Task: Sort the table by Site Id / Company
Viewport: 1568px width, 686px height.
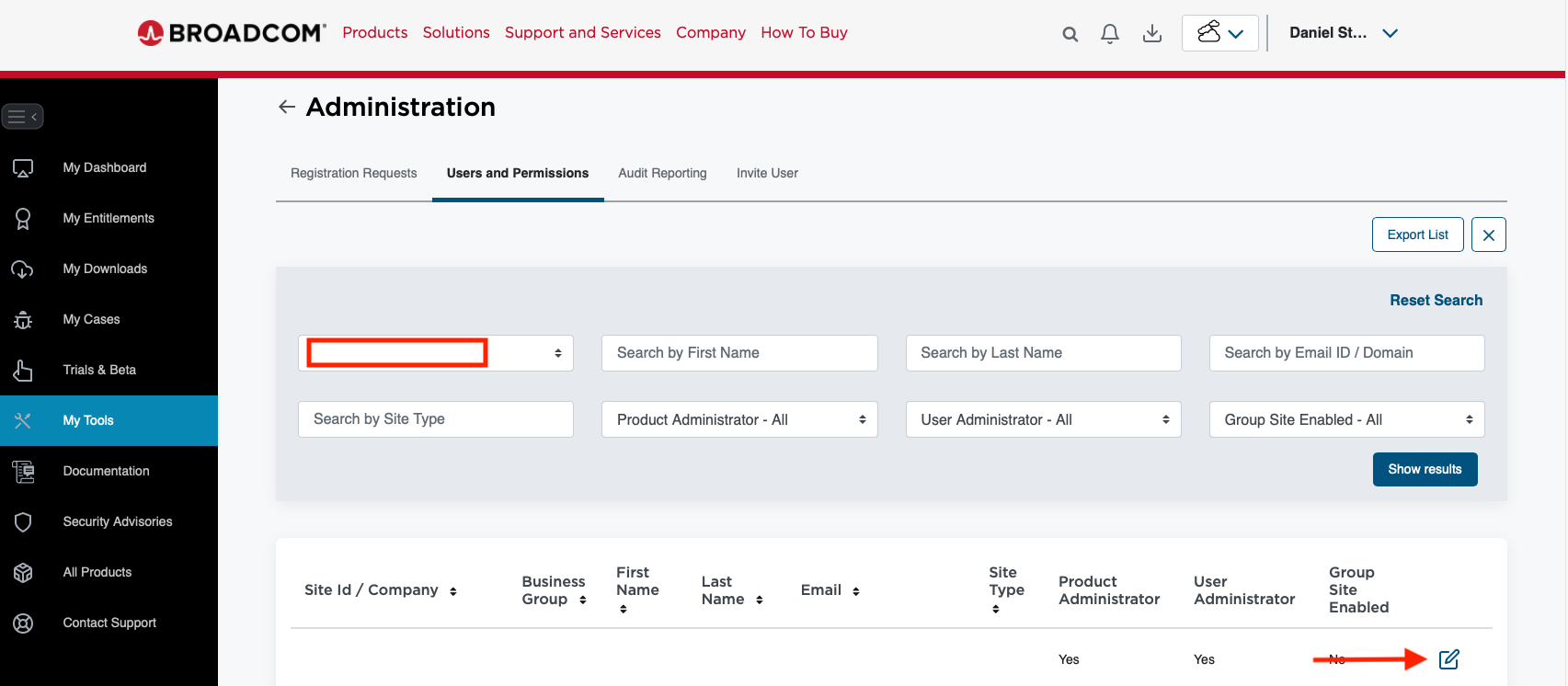Action: [452, 591]
